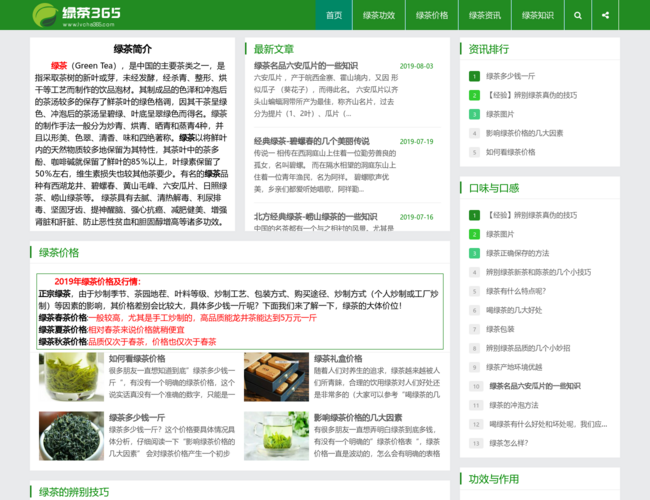This screenshot has height=500, width=650.
Task: Open 【经验】辨别绿茶真伪的技巧 in 资讯排行
Action: (x=531, y=95)
